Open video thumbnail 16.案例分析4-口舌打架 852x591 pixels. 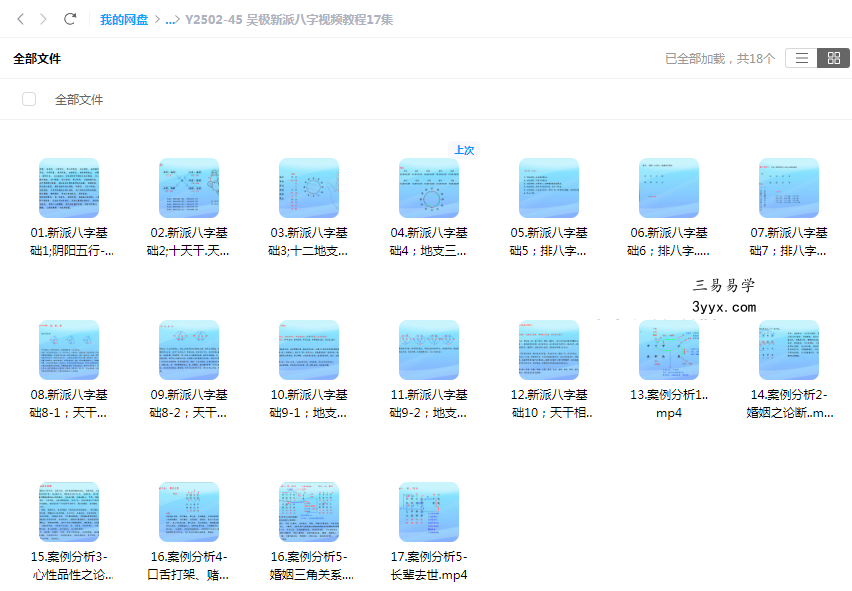189,512
